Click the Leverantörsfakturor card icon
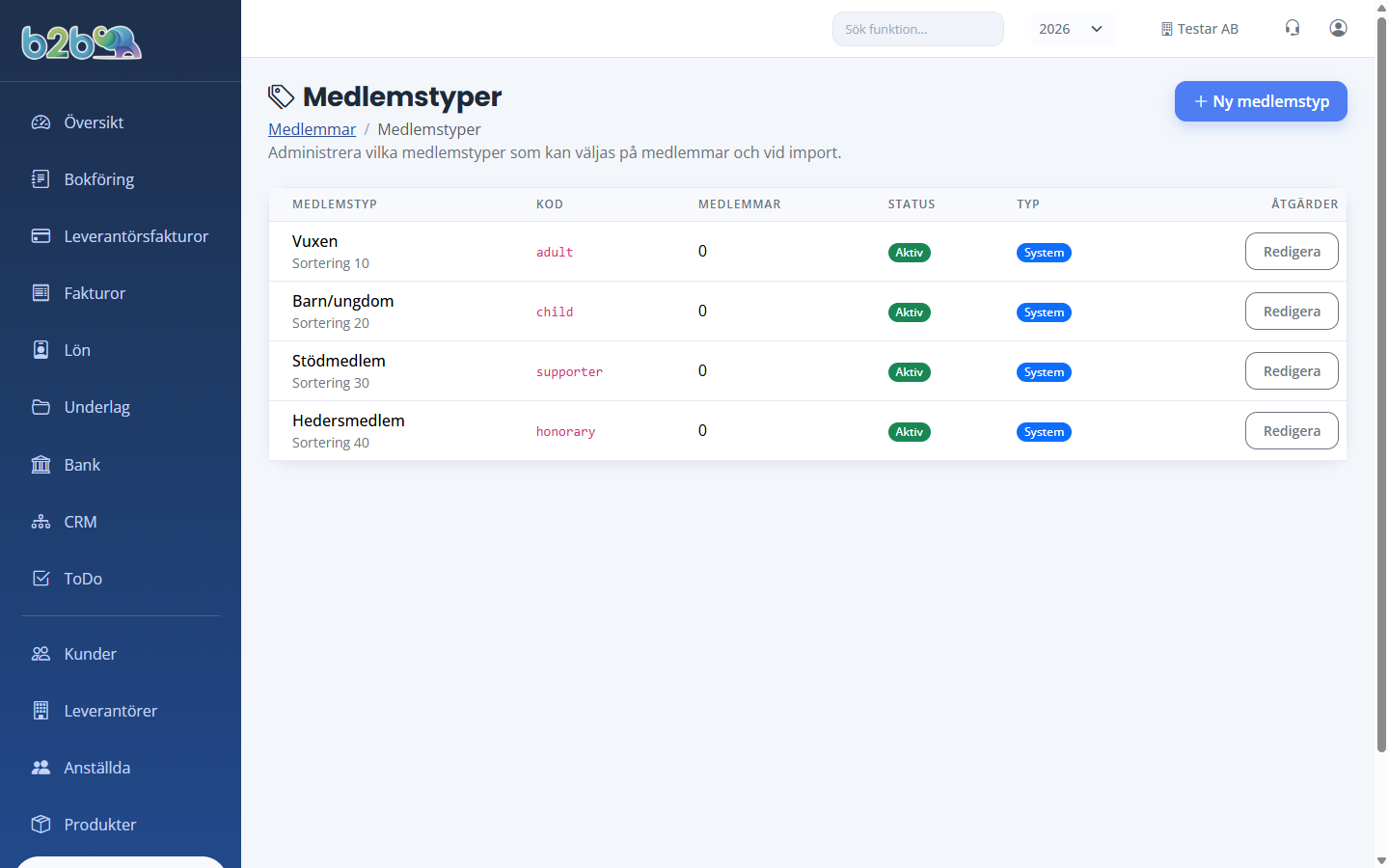Viewport: 1389px width, 868px height. [41, 236]
